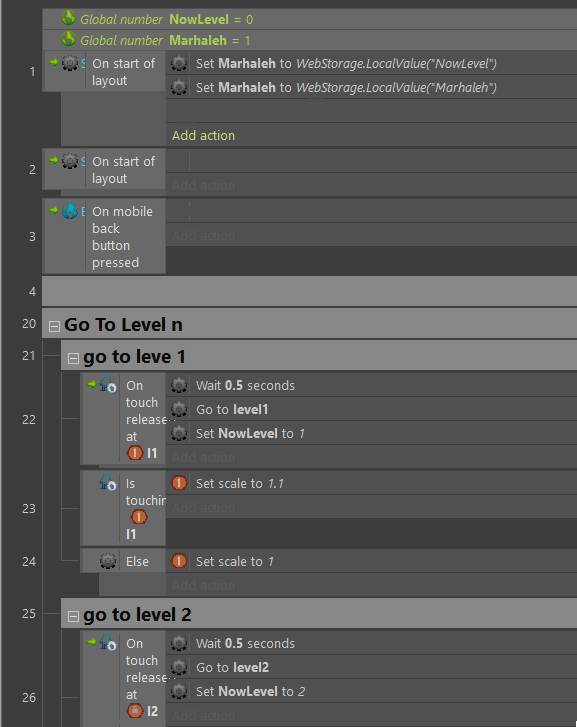Click sprite icon beside Set scale to 1.1
Viewport: 577px width, 727px height.
point(179,483)
